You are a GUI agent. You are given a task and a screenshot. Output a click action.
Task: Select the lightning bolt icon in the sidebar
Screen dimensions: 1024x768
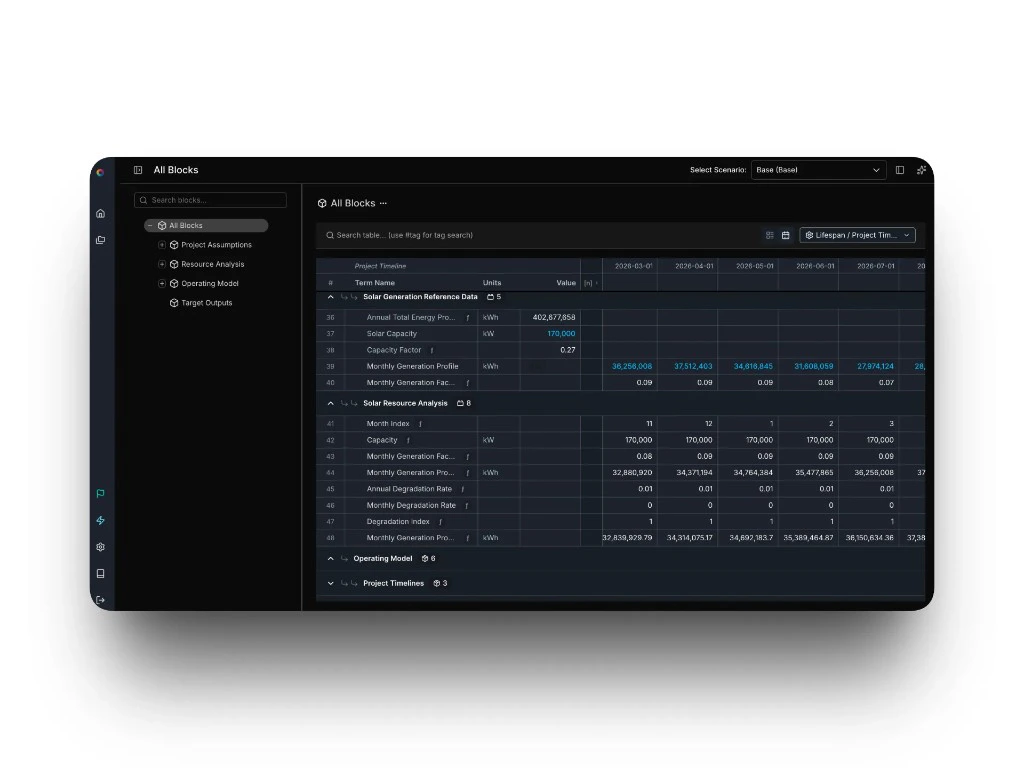coord(100,520)
